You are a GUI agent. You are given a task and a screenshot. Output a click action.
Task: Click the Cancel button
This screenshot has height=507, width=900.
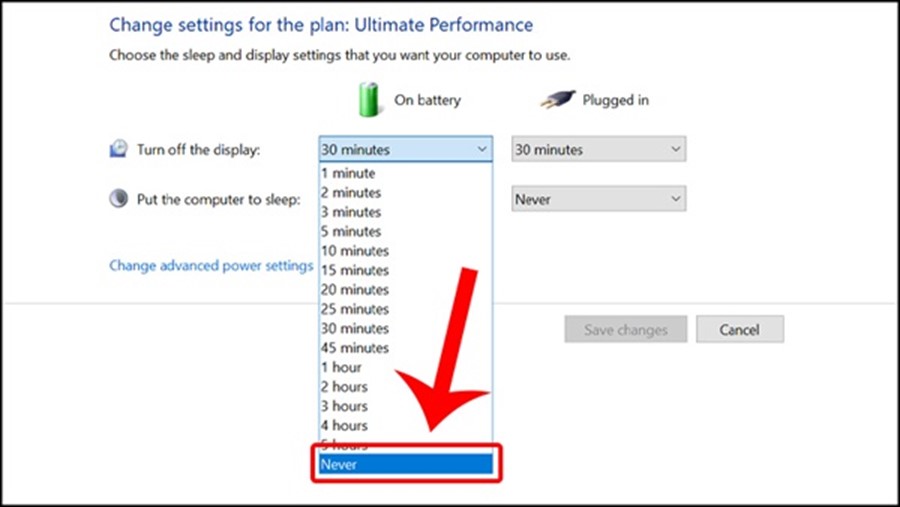point(740,330)
